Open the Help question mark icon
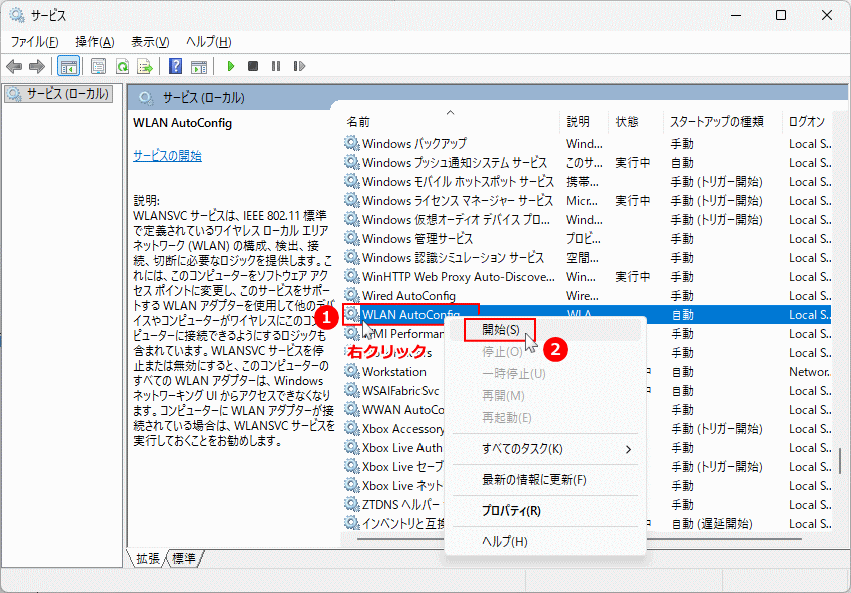This screenshot has height=593, width=851. (x=175, y=66)
